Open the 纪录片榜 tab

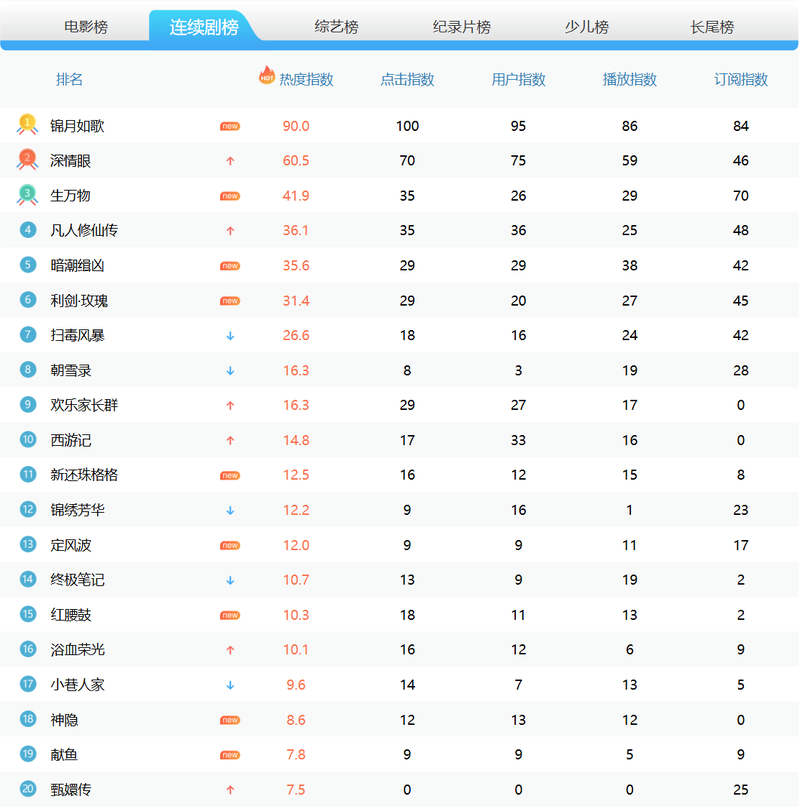click(462, 27)
